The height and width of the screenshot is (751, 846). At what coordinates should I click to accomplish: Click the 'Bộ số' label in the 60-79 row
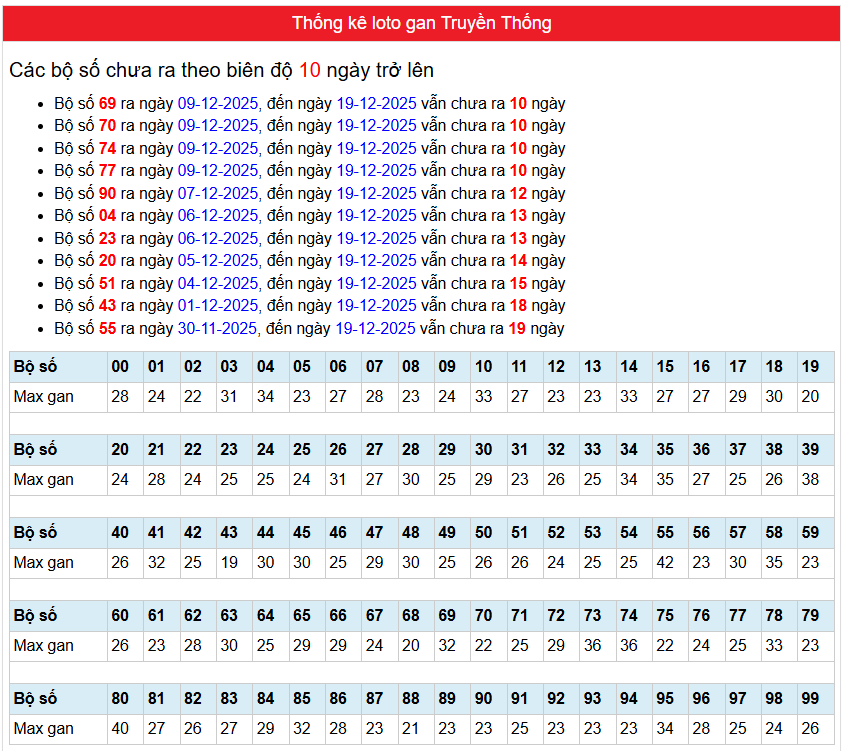click(x=36, y=616)
